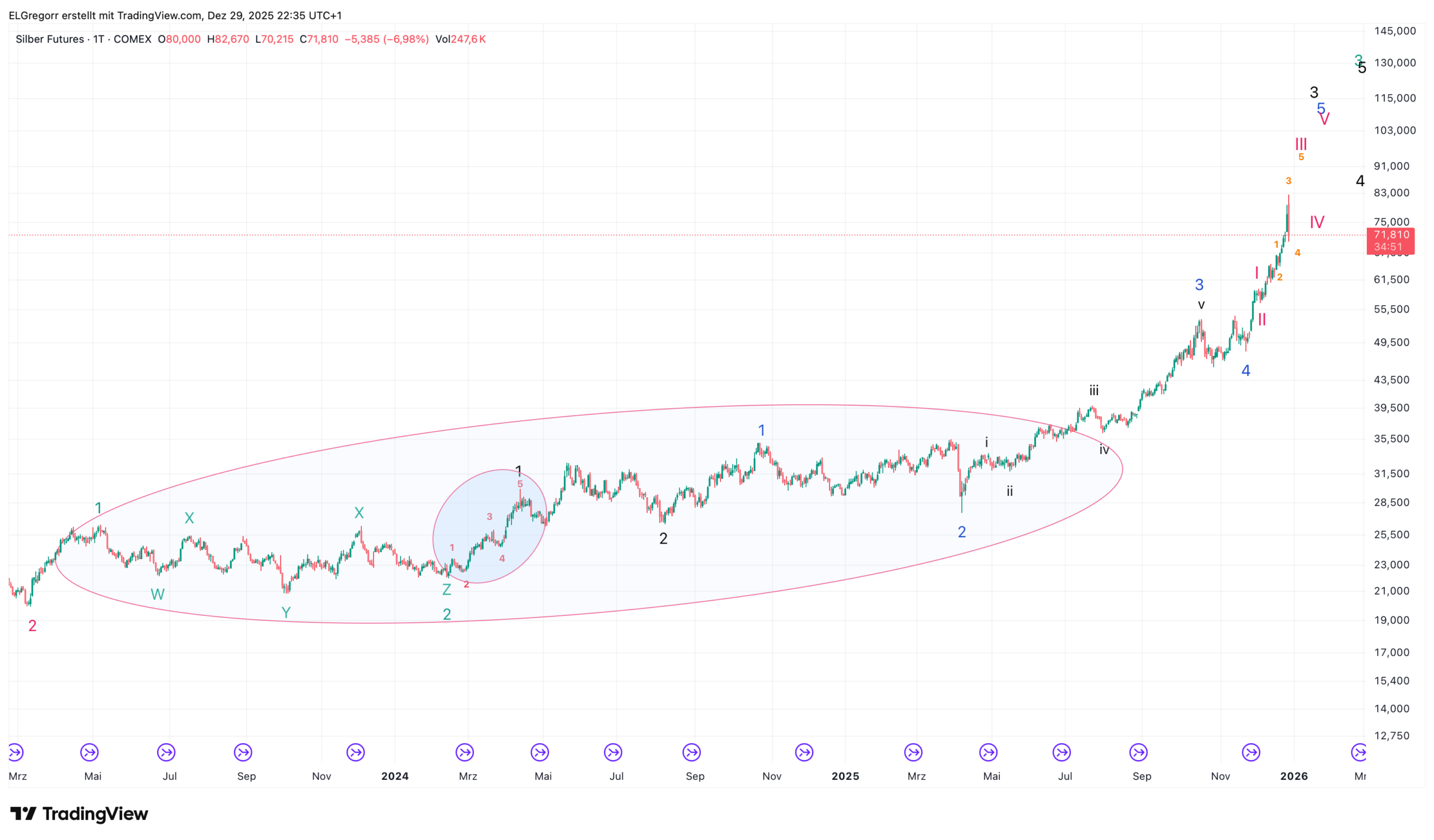Click the TradingView logo at bottom left
Screen dimensions: 1434x840
click(x=79, y=814)
